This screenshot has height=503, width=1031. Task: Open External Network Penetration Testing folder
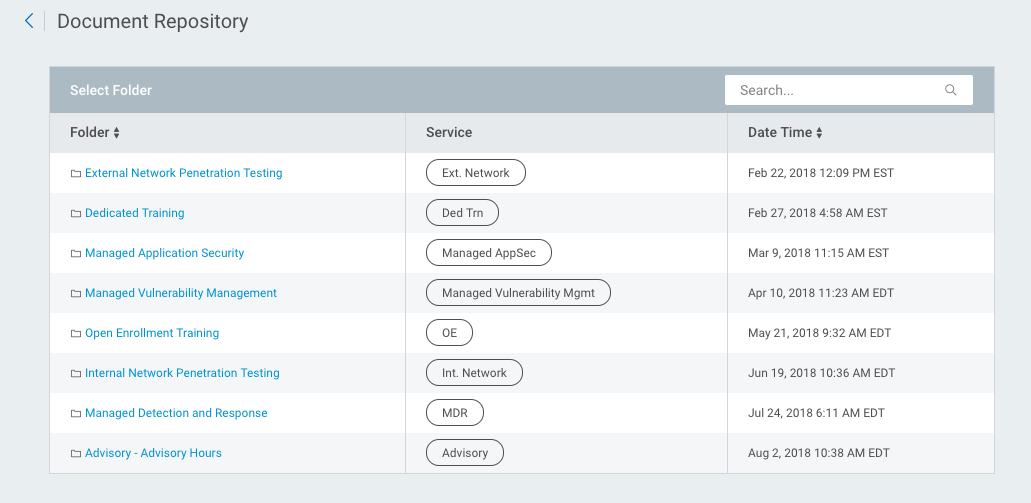click(x=183, y=173)
